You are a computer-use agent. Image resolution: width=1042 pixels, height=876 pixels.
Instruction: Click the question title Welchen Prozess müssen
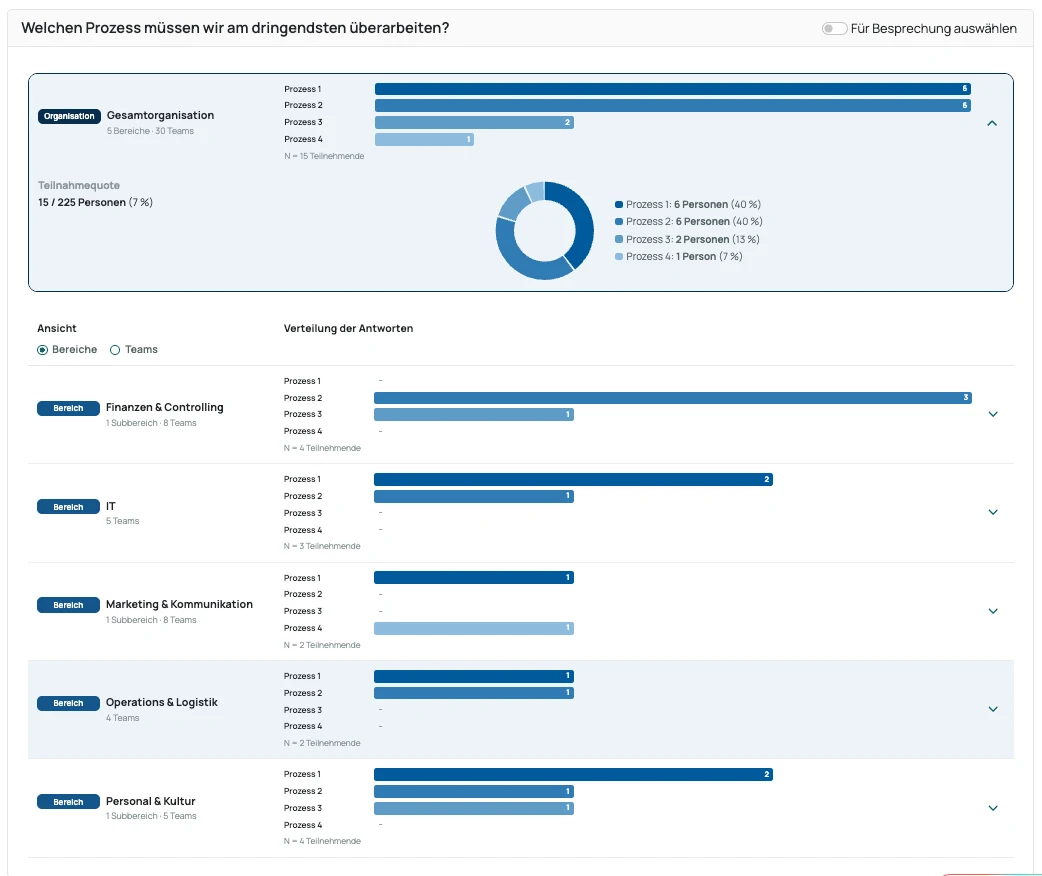[235, 29]
